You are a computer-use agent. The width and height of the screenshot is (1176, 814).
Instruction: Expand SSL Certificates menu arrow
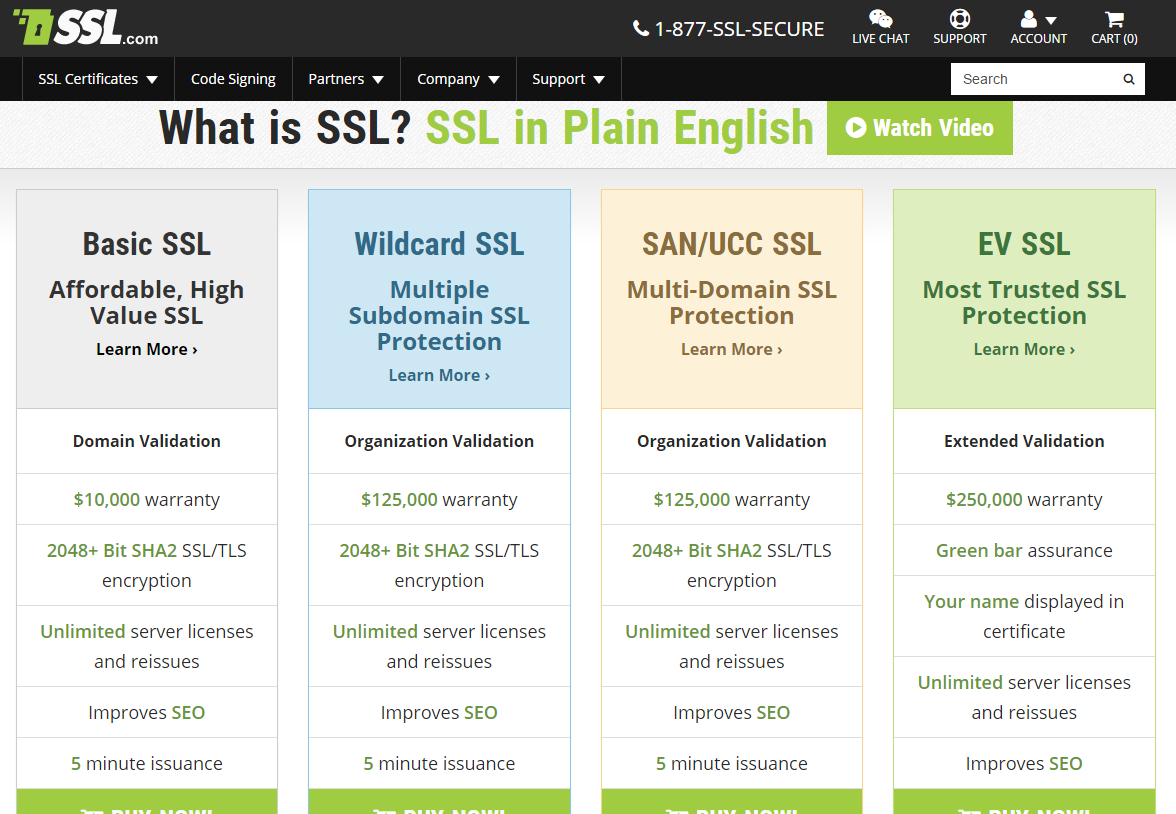point(152,80)
